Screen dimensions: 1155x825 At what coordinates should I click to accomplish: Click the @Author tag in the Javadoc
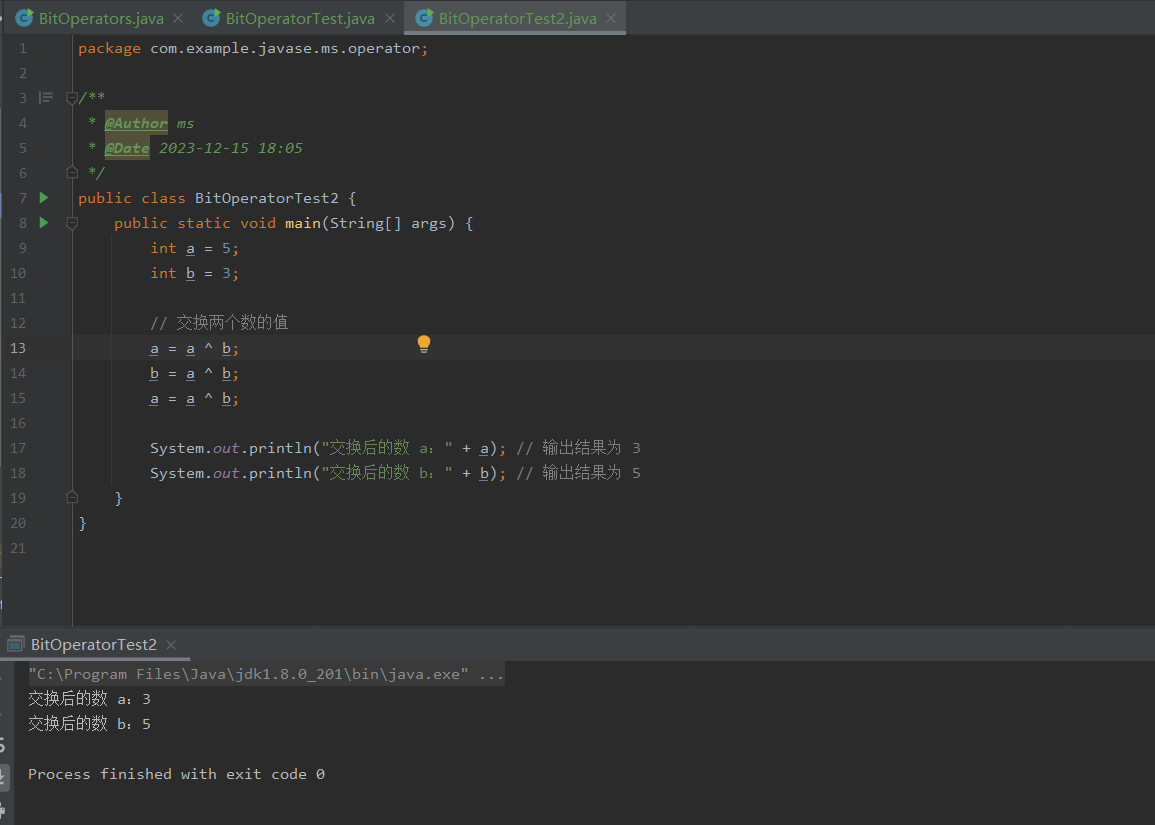pos(136,123)
